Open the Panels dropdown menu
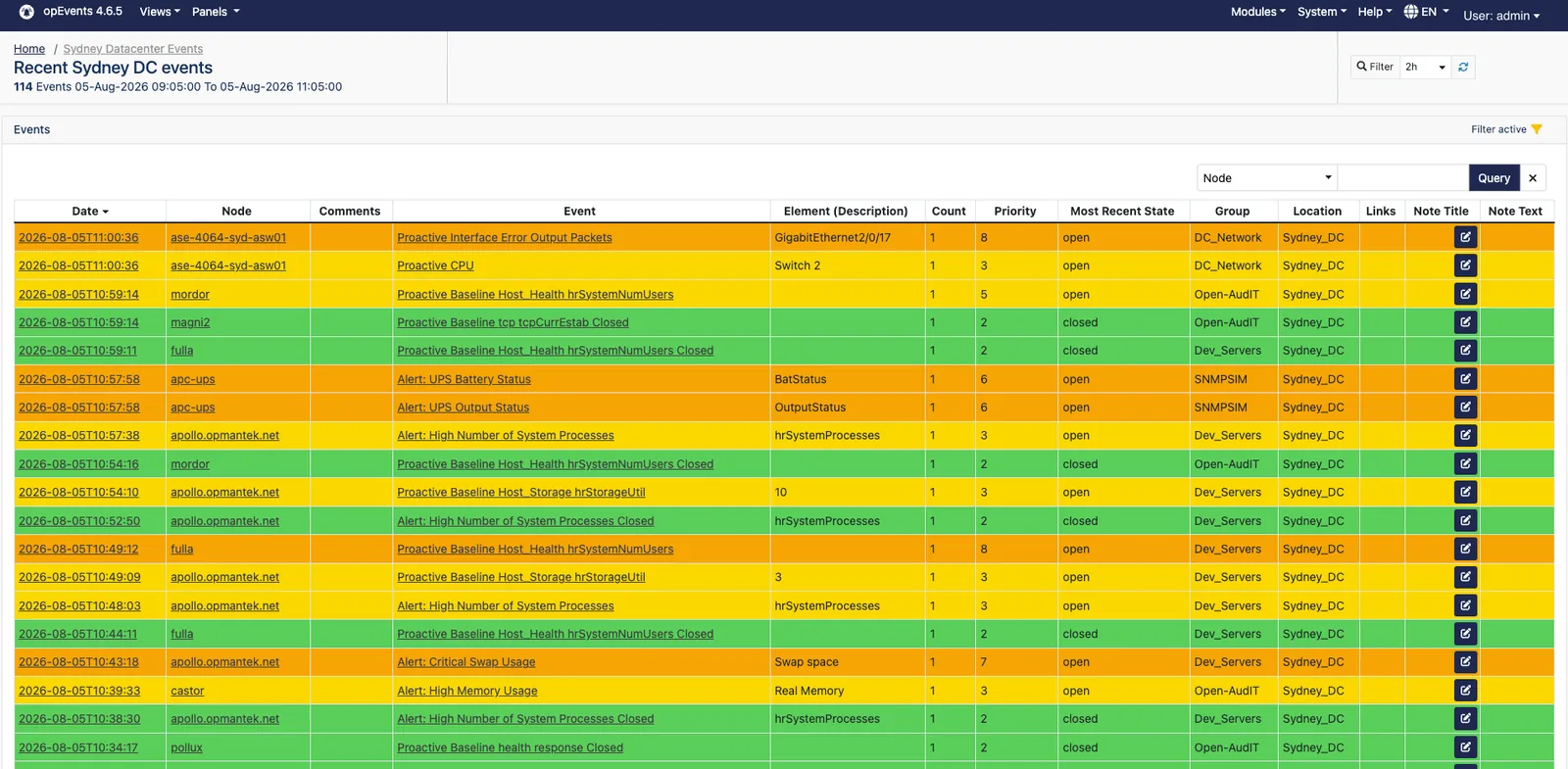This screenshot has height=769, width=1568. pyautogui.click(x=216, y=12)
